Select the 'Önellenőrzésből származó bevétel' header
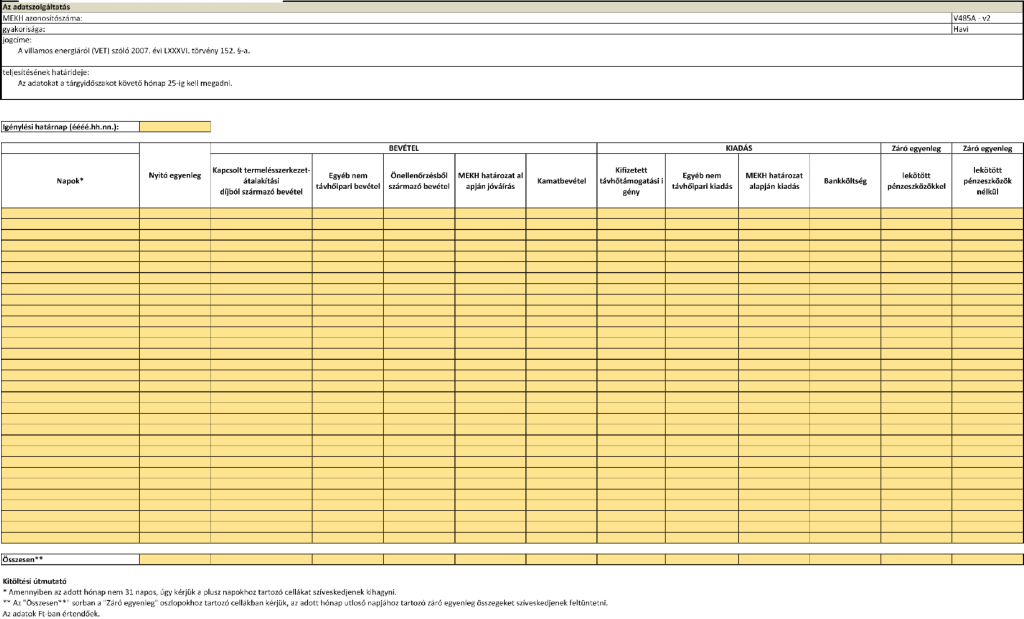The image size is (1024, 619). point(419,181)
